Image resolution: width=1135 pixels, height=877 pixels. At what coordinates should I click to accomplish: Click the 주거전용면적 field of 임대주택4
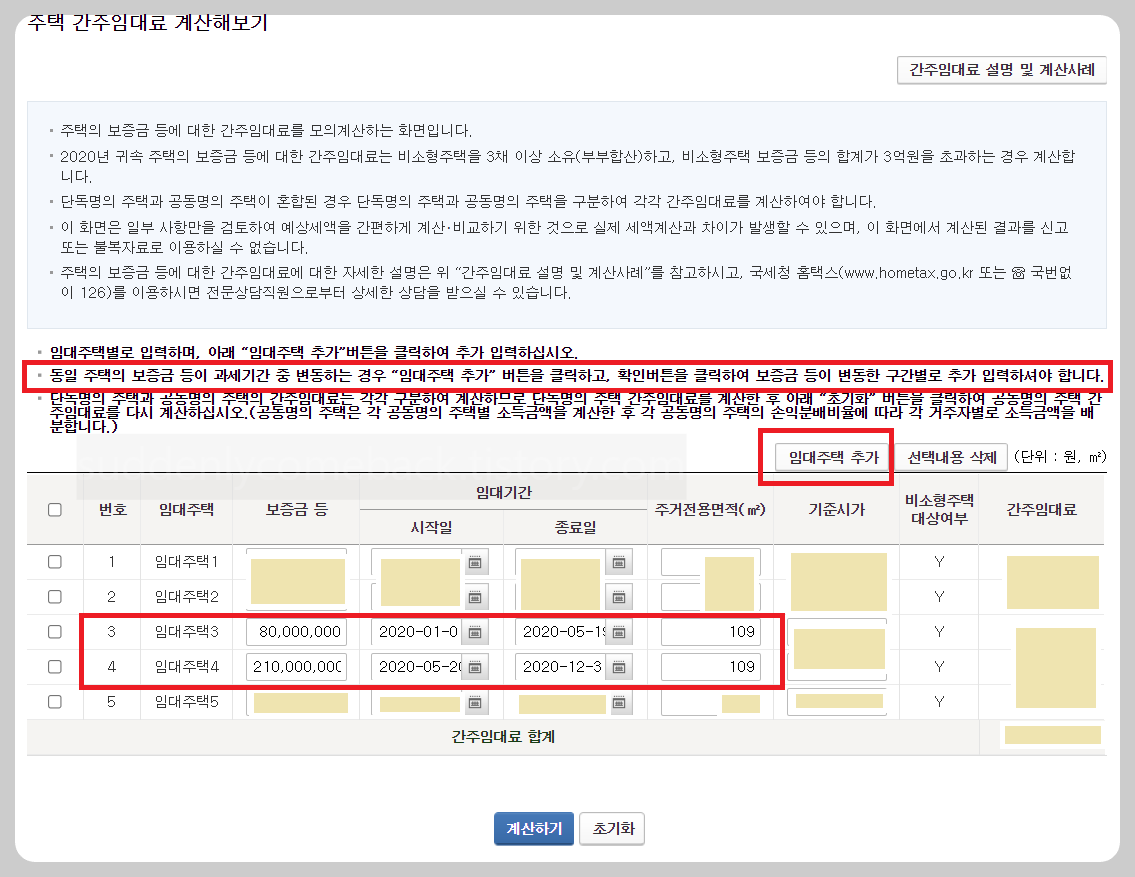(x=710, y=666)
